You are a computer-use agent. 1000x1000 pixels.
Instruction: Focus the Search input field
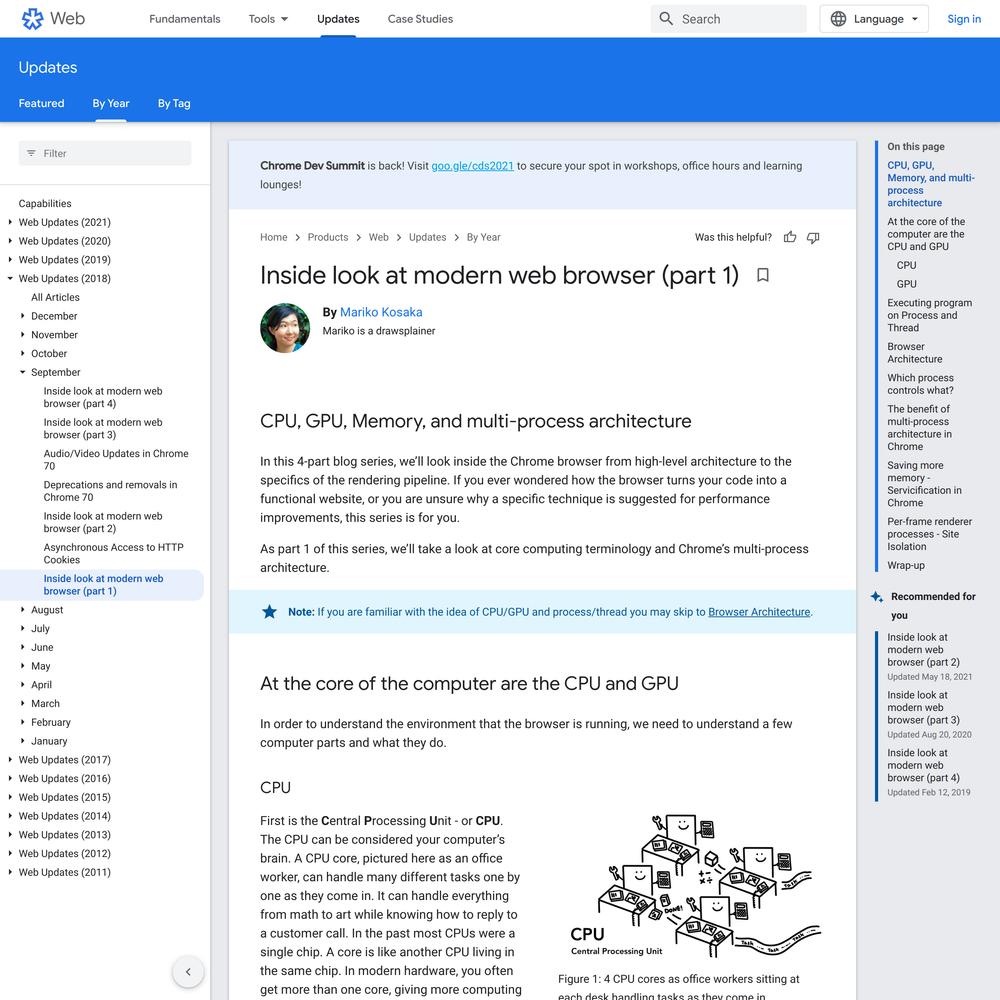[728, 18]
